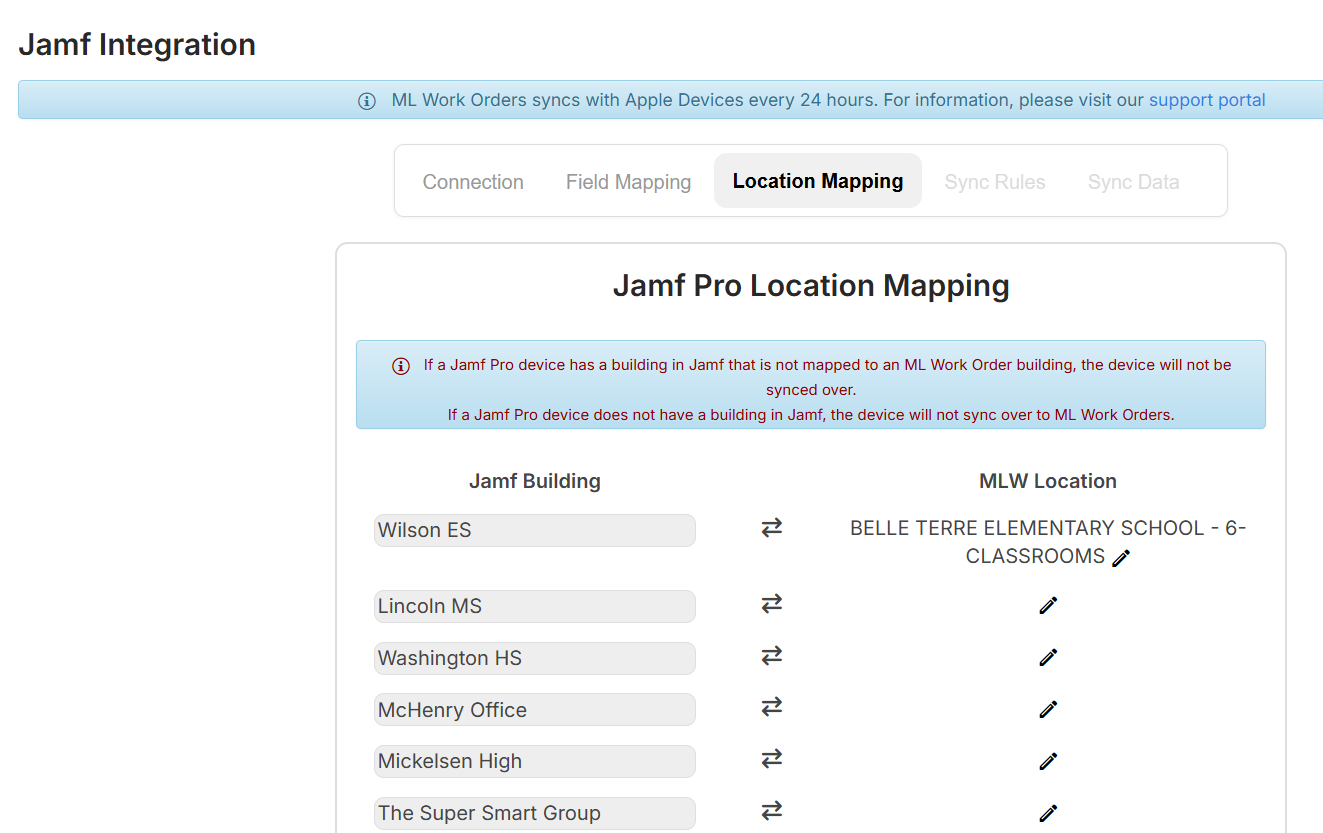Screen dimensions: 1323x833
Task: Click swap arrows icon for Wilson ES
Action: (771, 527)
